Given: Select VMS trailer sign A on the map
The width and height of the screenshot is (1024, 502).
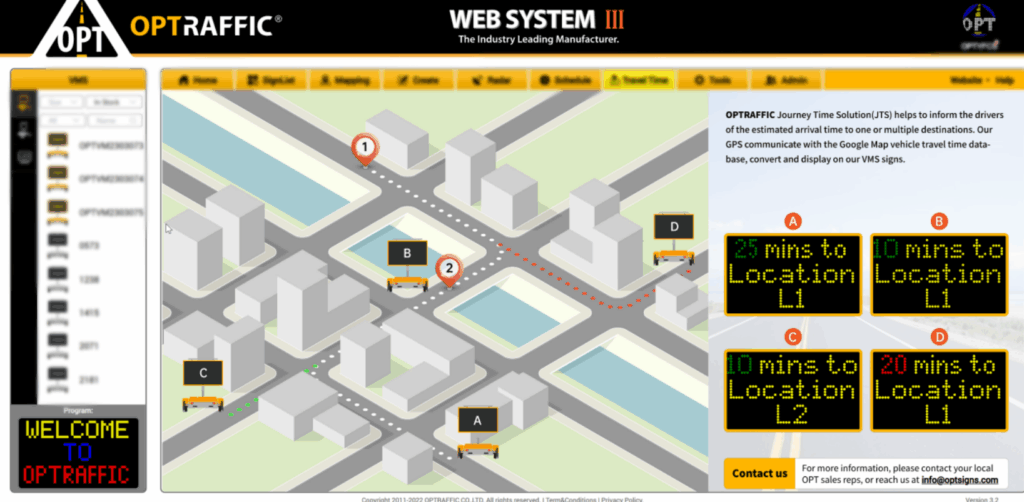Looking at the screenshot, I should 477,432.
